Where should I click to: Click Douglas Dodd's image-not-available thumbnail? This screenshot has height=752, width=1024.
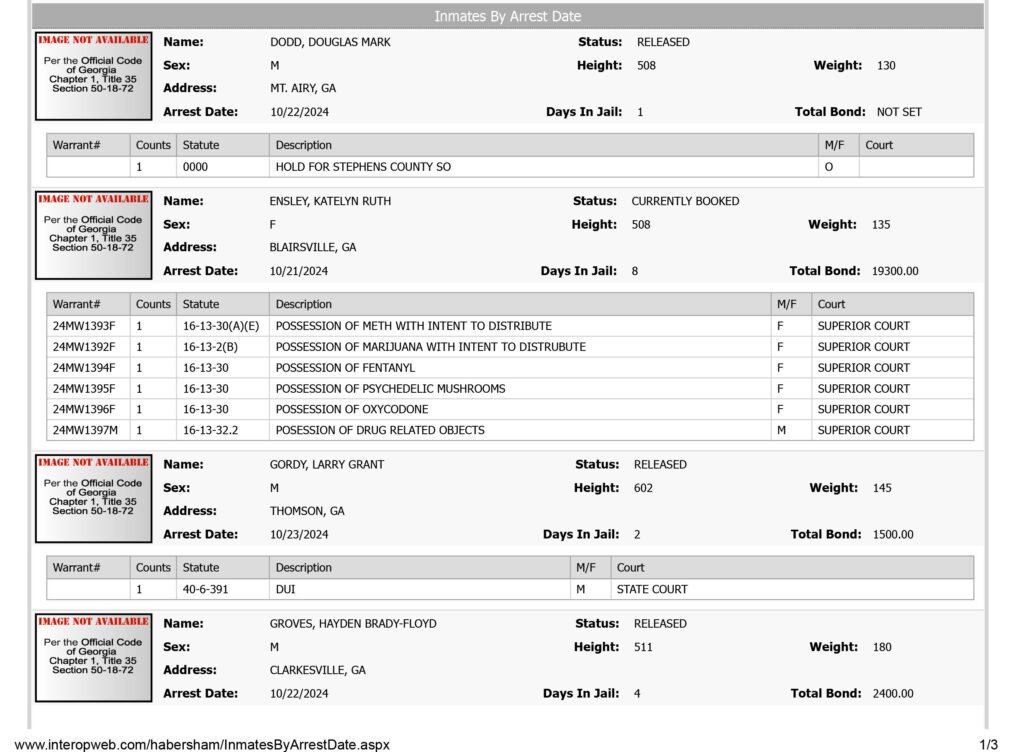(x=93, y=76)
